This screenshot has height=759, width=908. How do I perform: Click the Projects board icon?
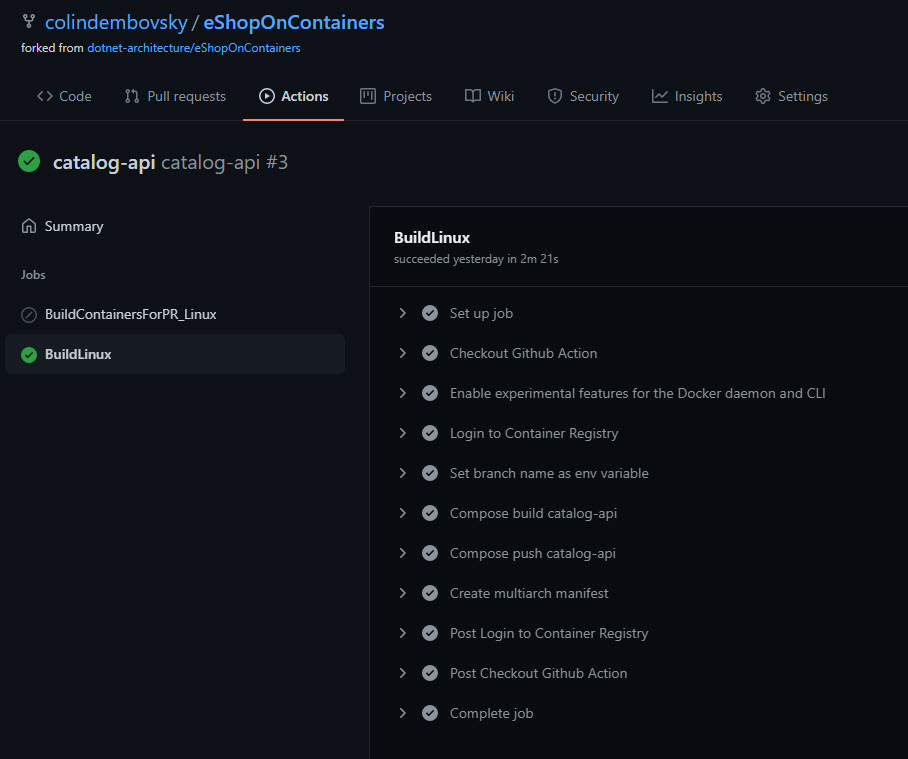click(x=368, y=96)
